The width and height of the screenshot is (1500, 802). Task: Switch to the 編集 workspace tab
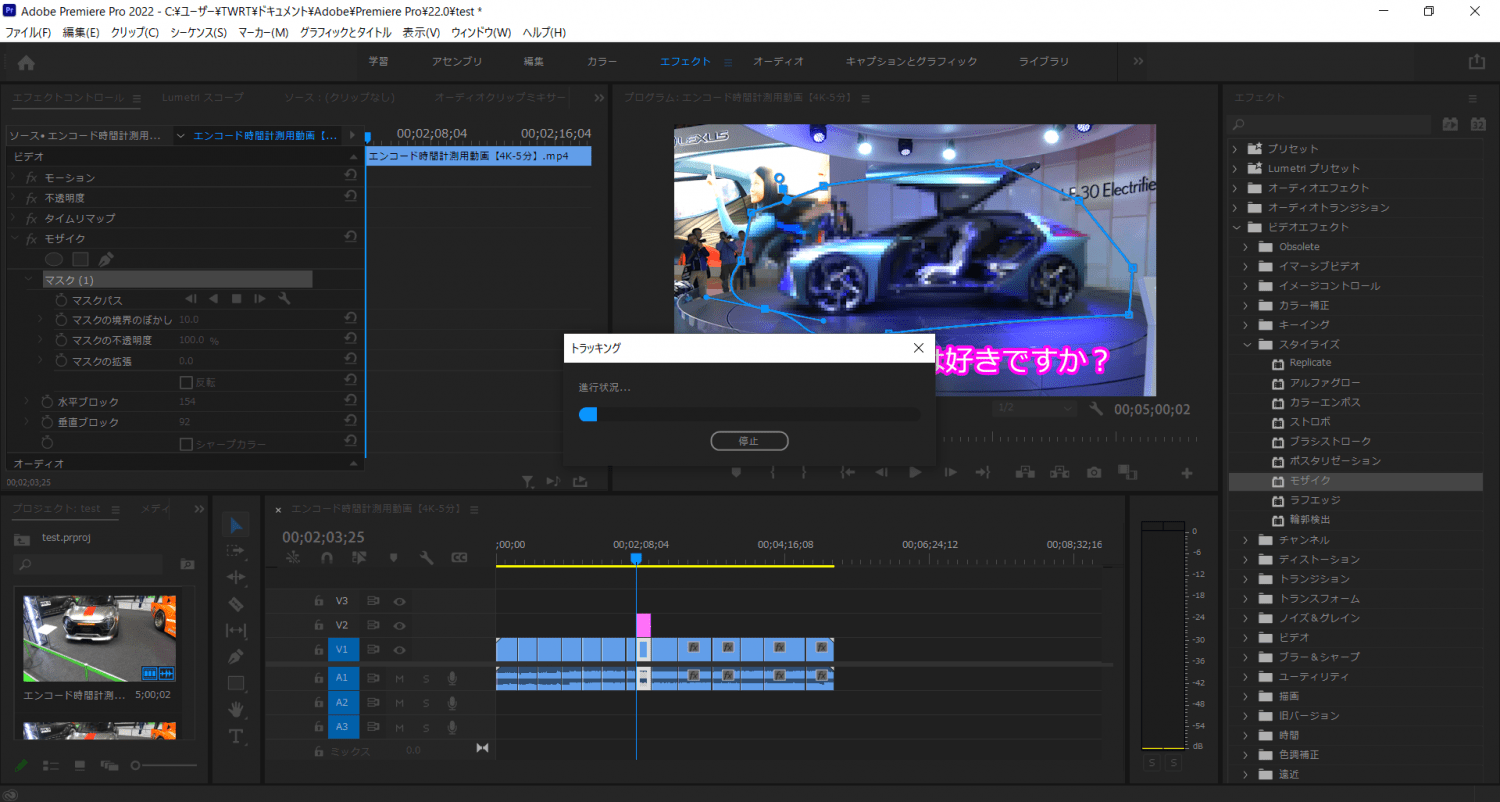pyautogui.click(x=534, y=61)
